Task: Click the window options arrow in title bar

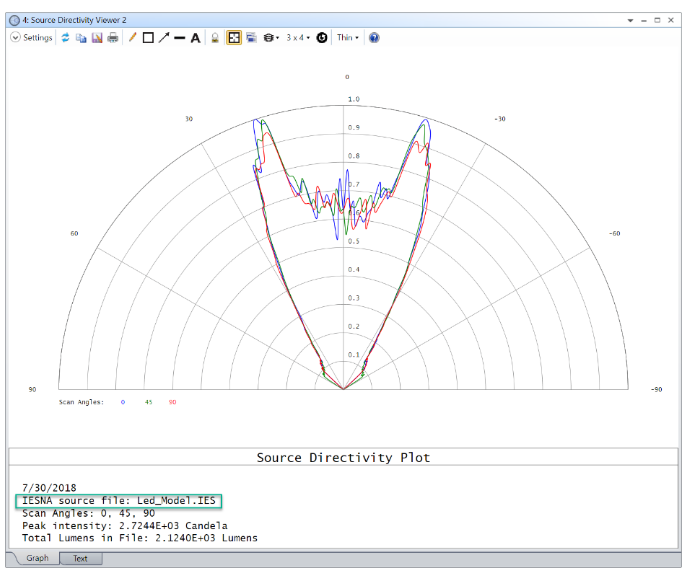Action: 630,20
